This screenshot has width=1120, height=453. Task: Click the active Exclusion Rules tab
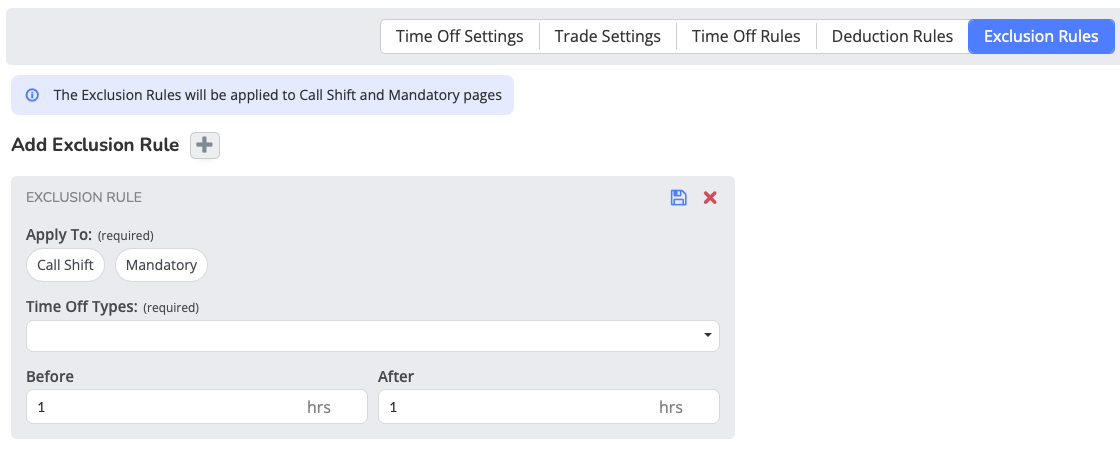pyautogui.click(x=1041, y=36)
